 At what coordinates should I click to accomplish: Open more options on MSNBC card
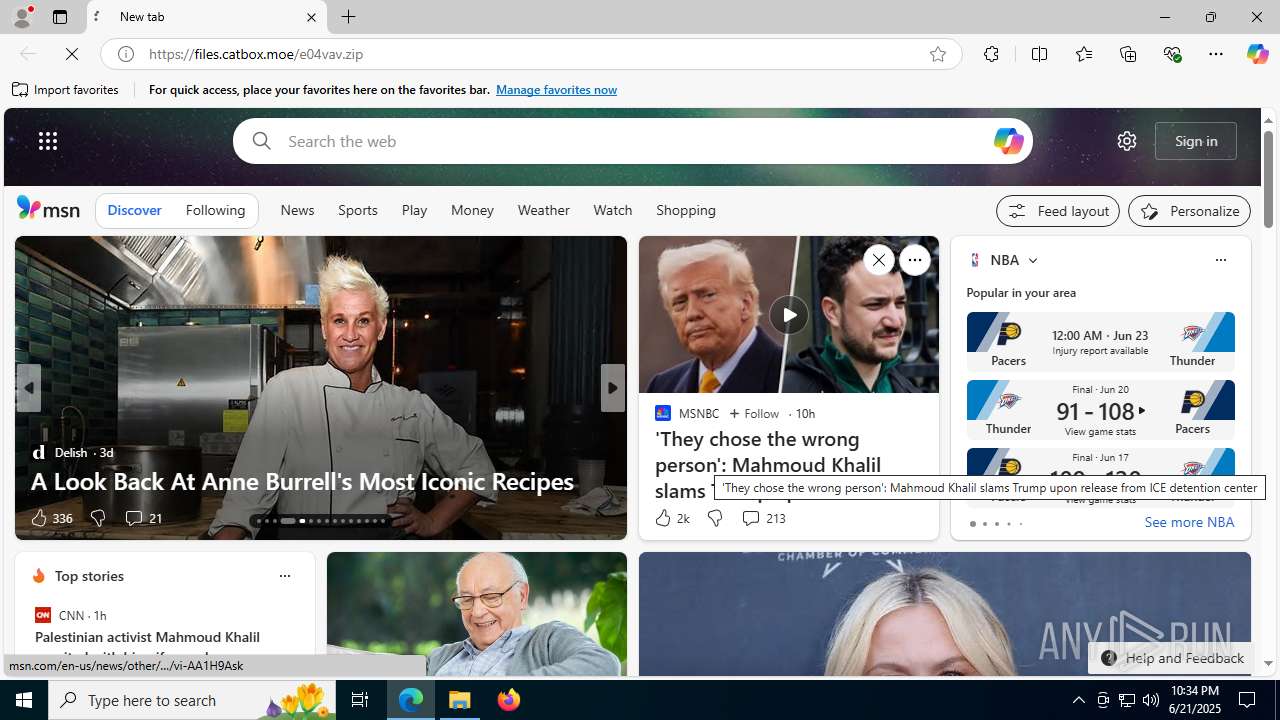(x=914, y=260)
